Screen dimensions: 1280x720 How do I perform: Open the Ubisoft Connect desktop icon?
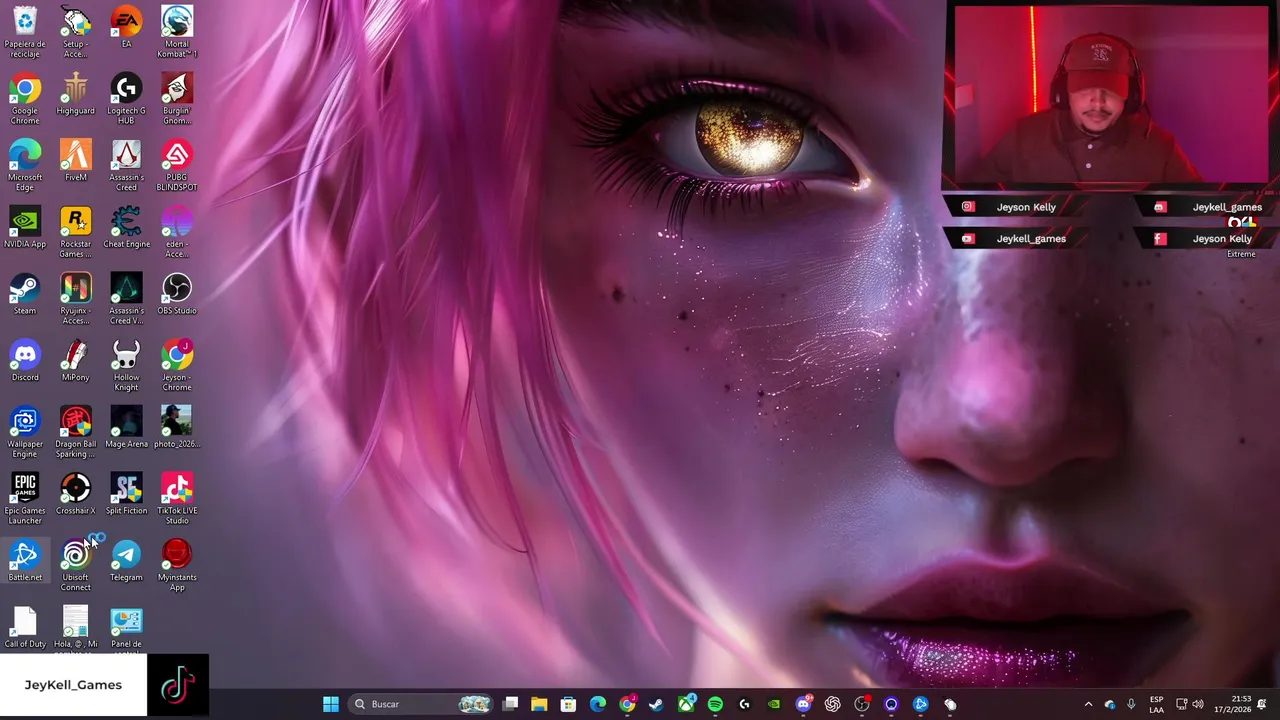[x=75, y=565]
